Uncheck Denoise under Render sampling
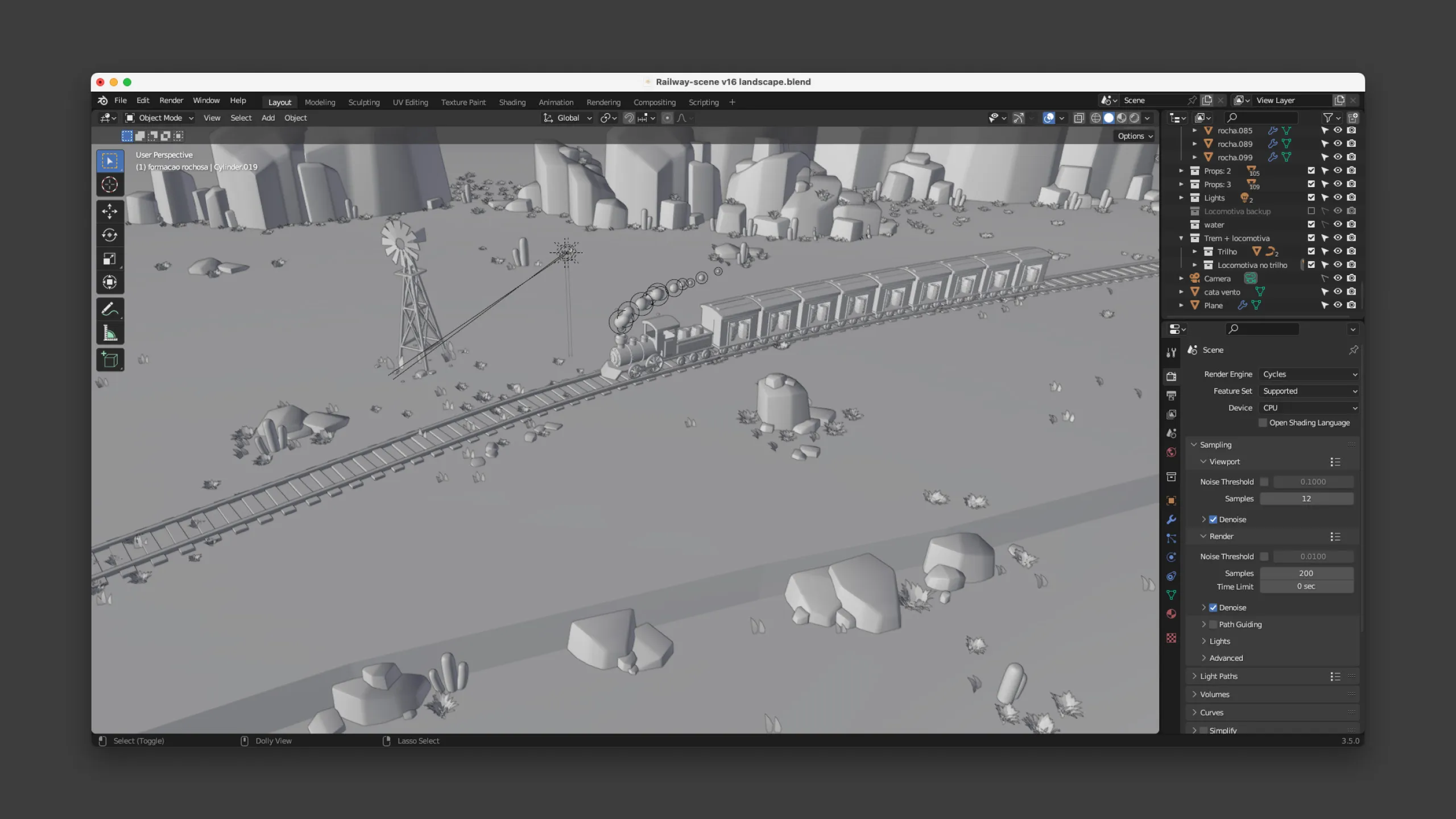The image size is (1456, 819). 1213,607
